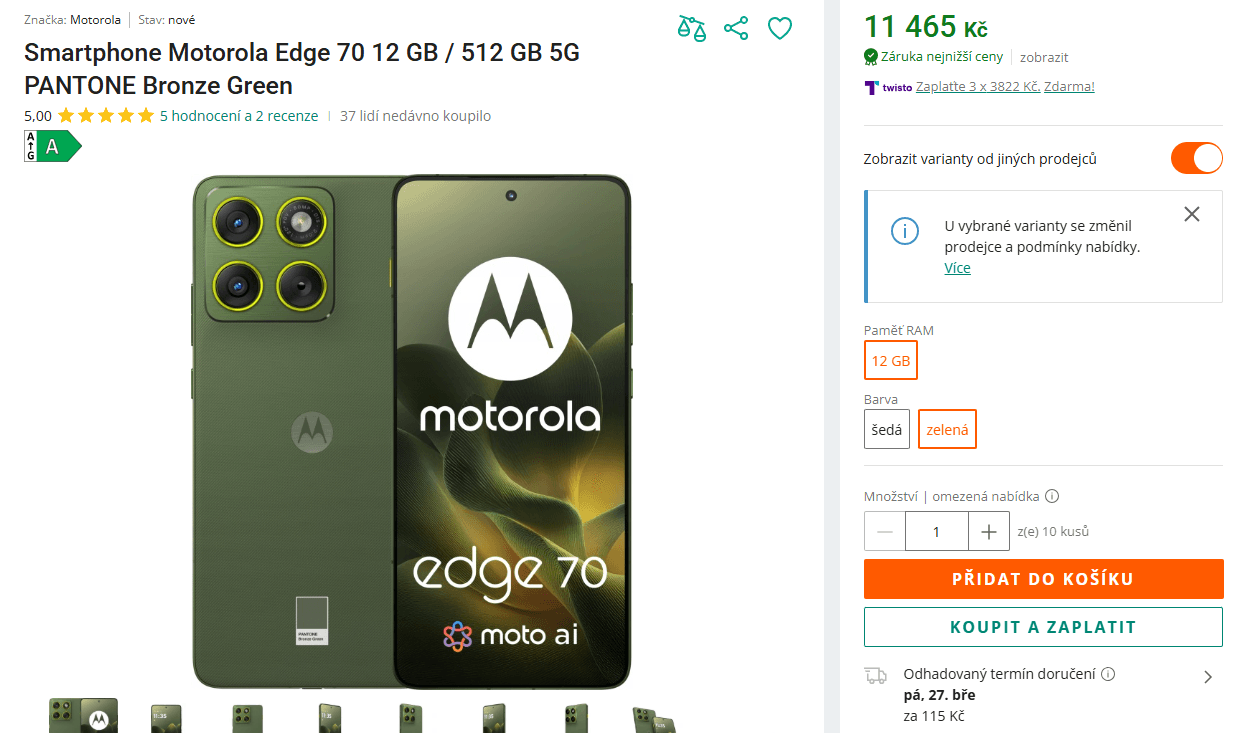Click the info icon beside Odhadovaný termín doručení
The height and width of the screenshot is (733, 1243).
pos(1108,674)
